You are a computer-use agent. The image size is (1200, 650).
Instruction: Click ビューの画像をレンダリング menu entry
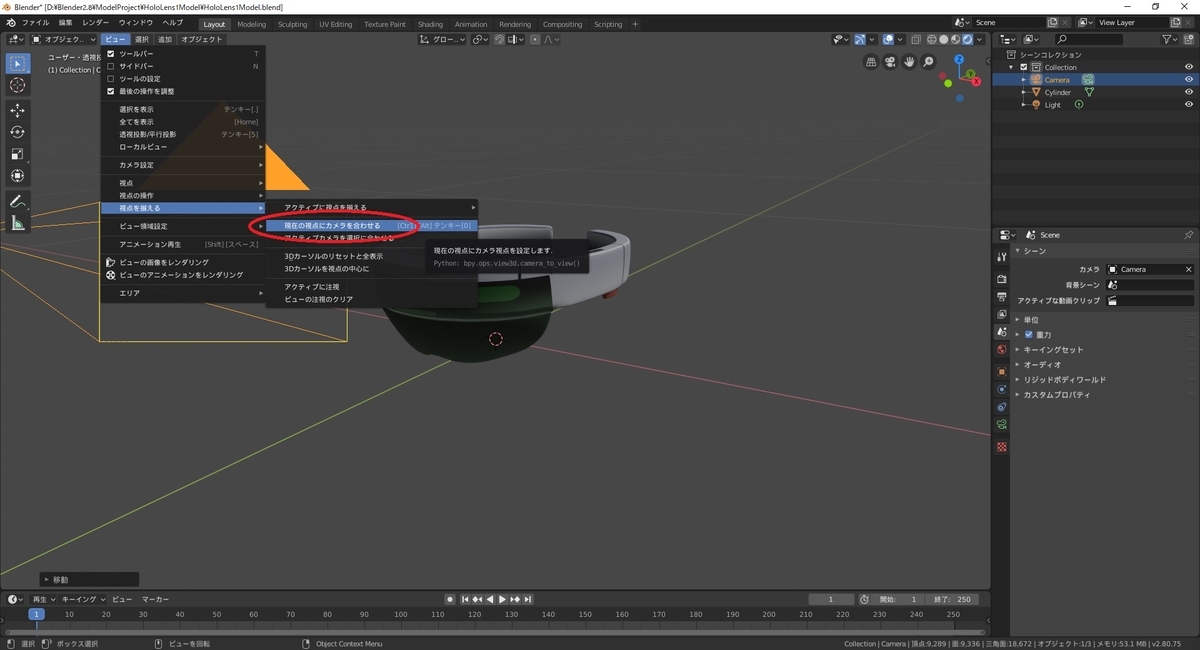click(164, 262)
